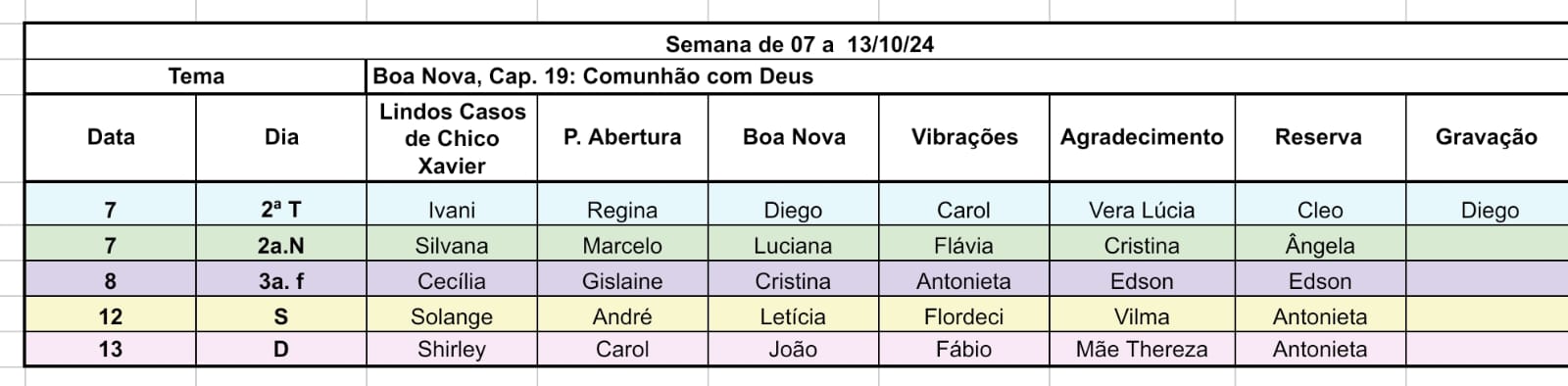Select the 'Vera Lúcia' cell

[x=1142, y=209]
